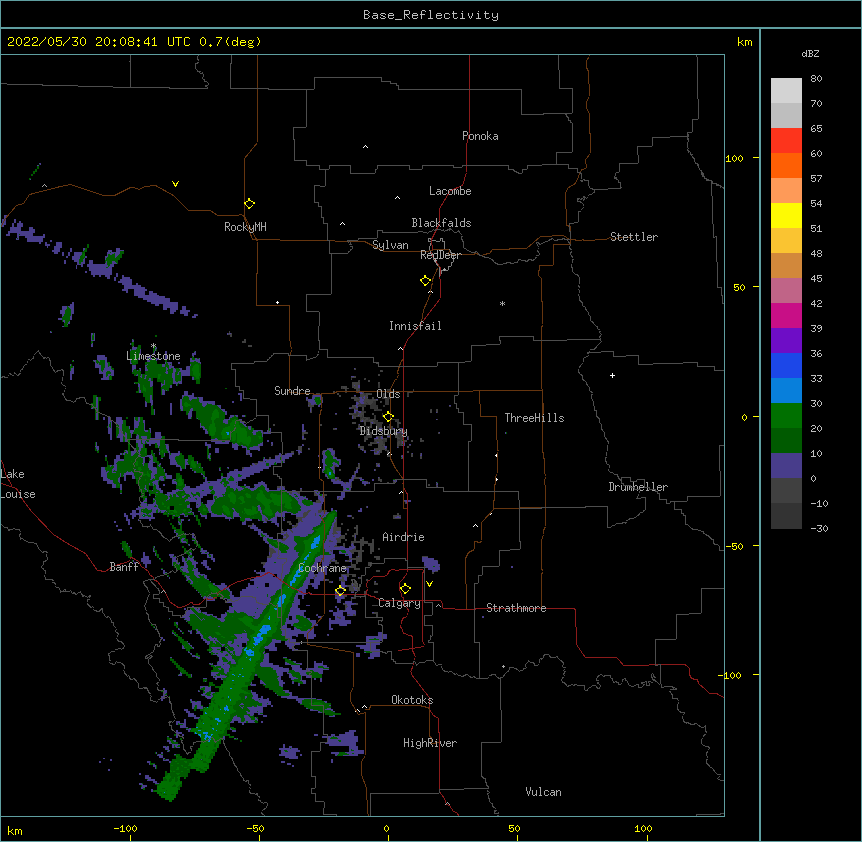
Task: Select the yellow diamond marker south of Cochrane
Action: click(x=340, y=591)
